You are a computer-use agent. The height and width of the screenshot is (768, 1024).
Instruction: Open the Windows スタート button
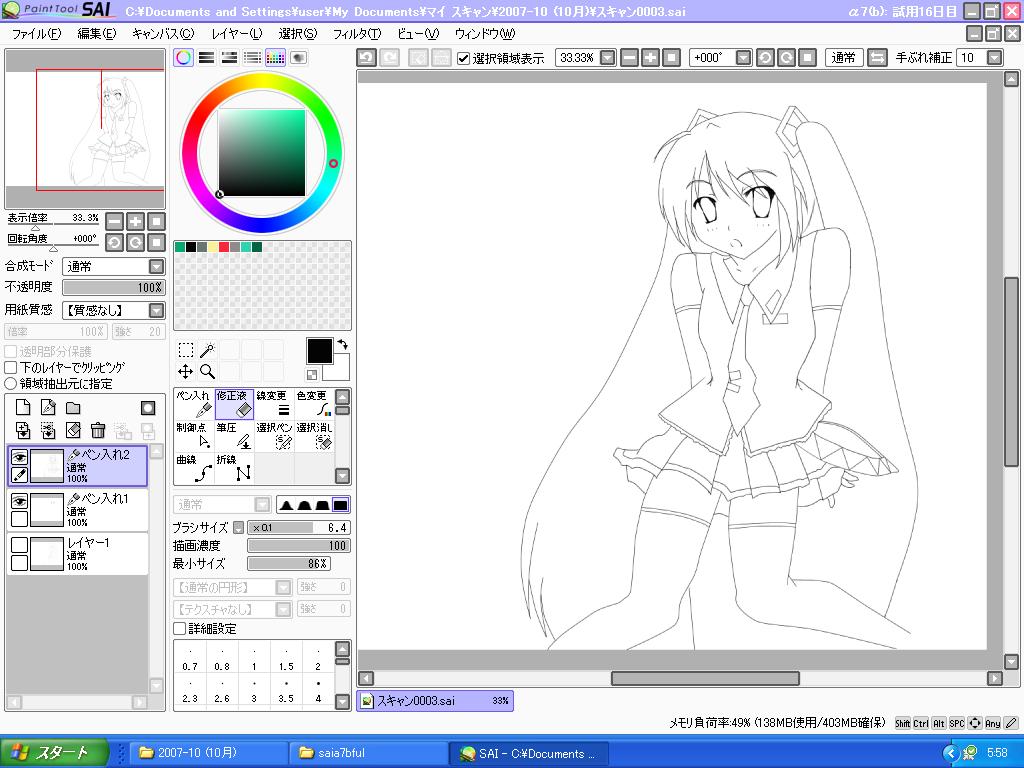[x=54, y=753]
